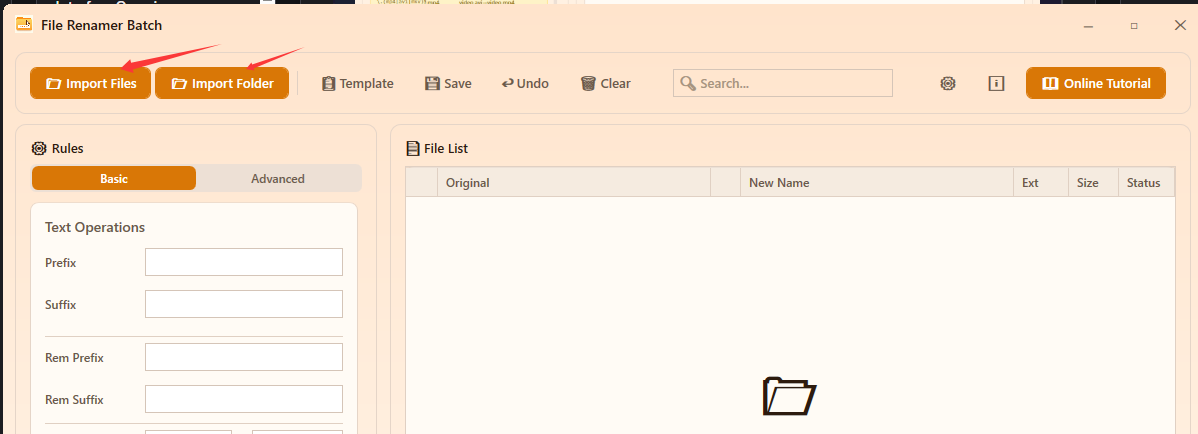Sort by the New Name column header
This screenshot has height=434, width=1198.
(x=878, y=183)
